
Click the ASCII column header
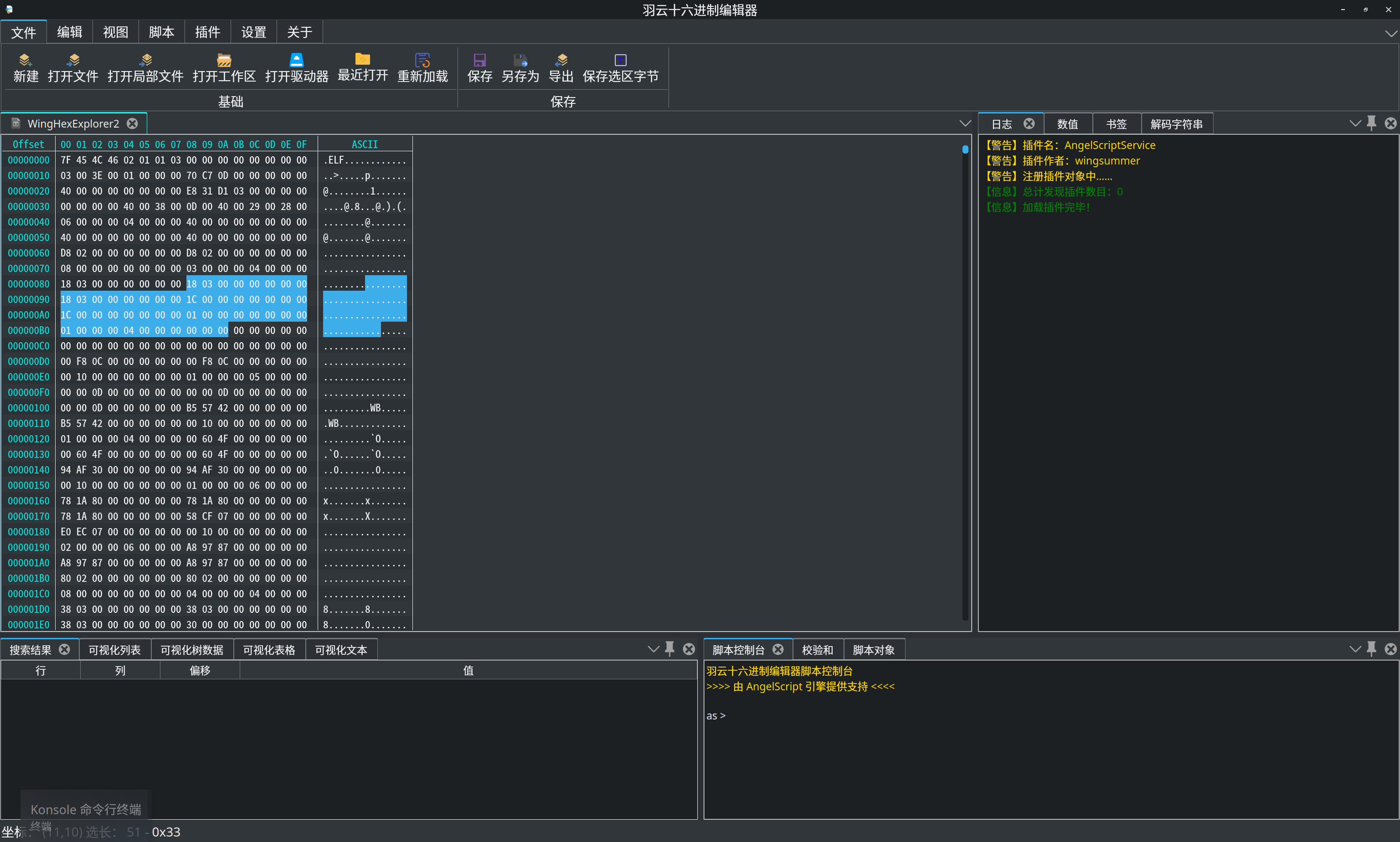tap(364, 144)
